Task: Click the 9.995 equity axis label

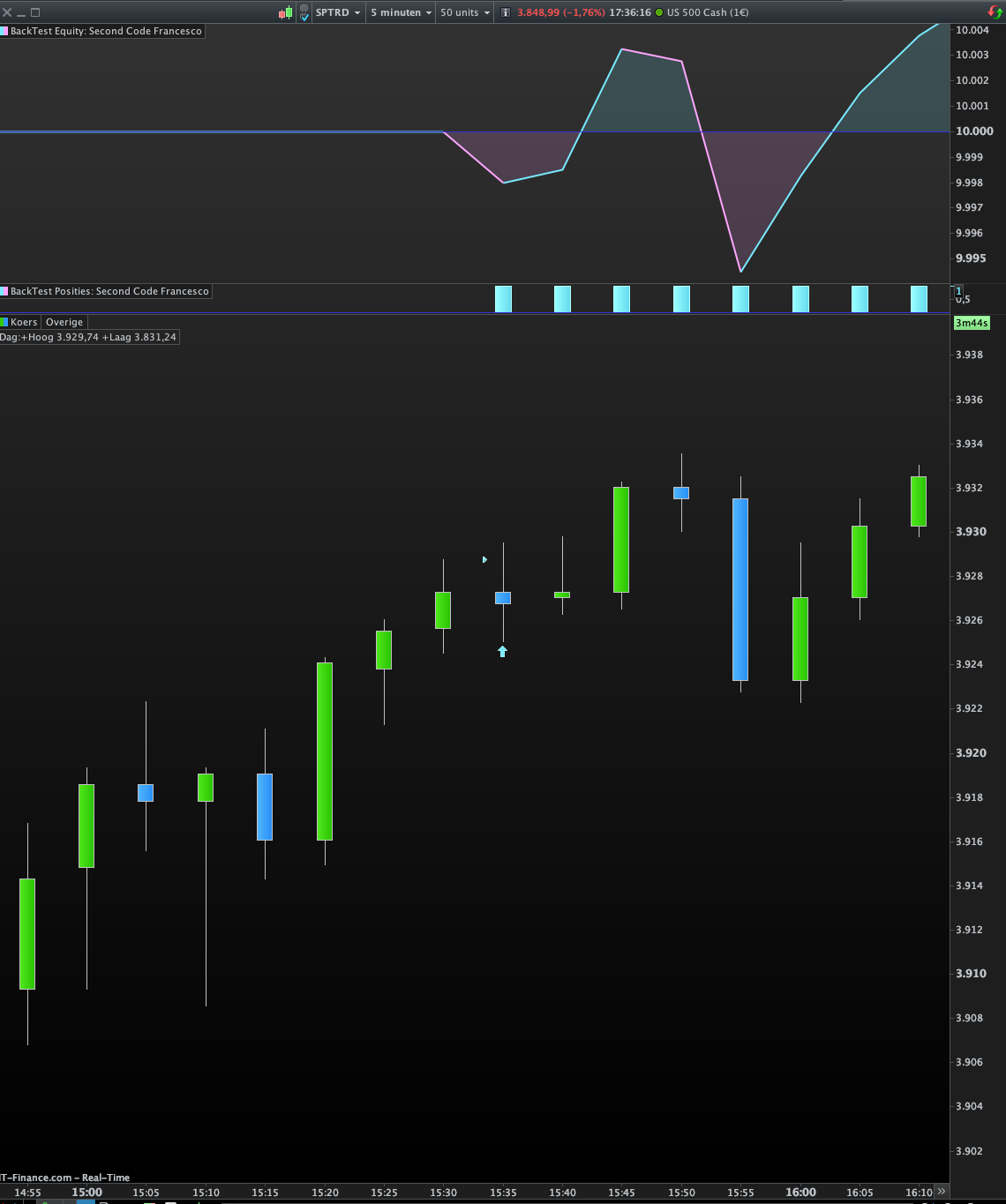Action: [972, 258]
